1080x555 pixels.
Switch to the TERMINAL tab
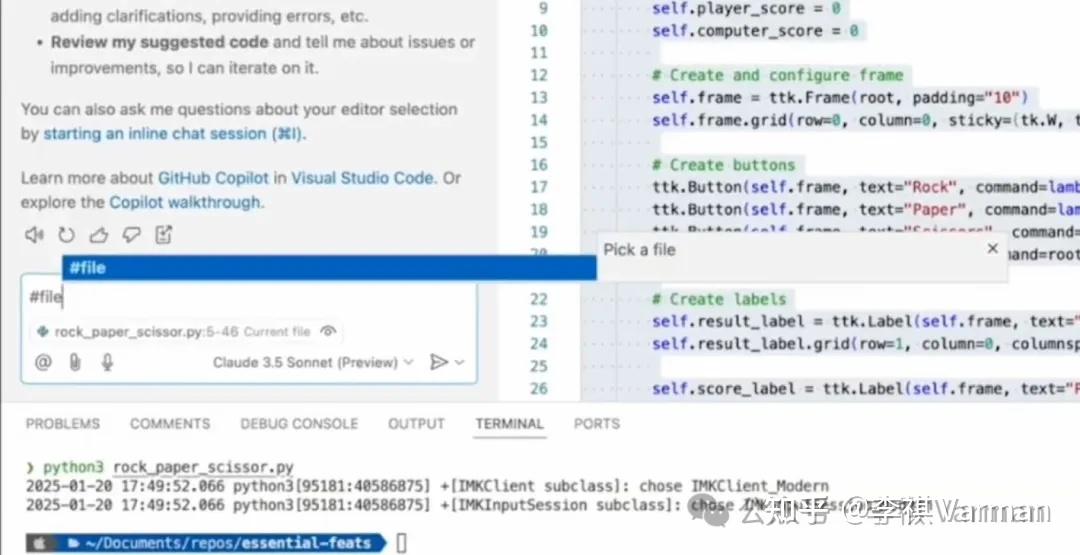pos(510,424)
